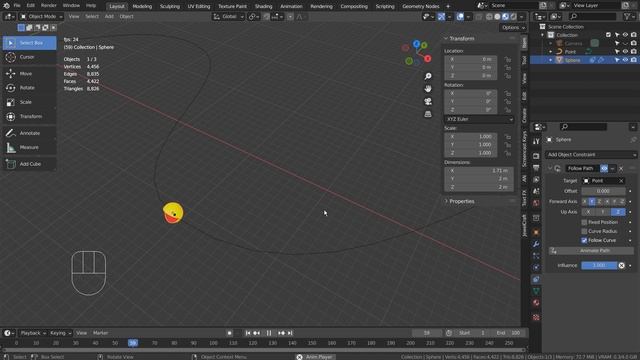Toggle viewport gizmos display
The width and height of the screenshot is (640, 360).
click(x=441, y=17)
